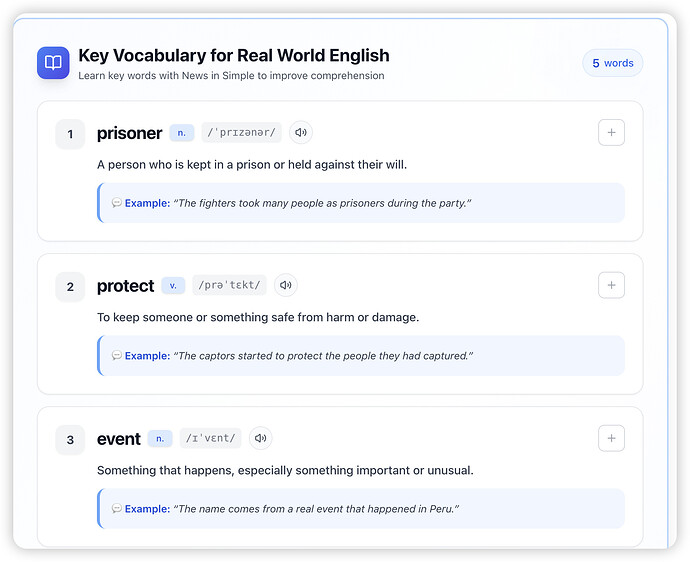Image resolution: width=690 pixels, height=562 pixels.
Task: Click the open book vocabulary icon
Action: [53, 63]
